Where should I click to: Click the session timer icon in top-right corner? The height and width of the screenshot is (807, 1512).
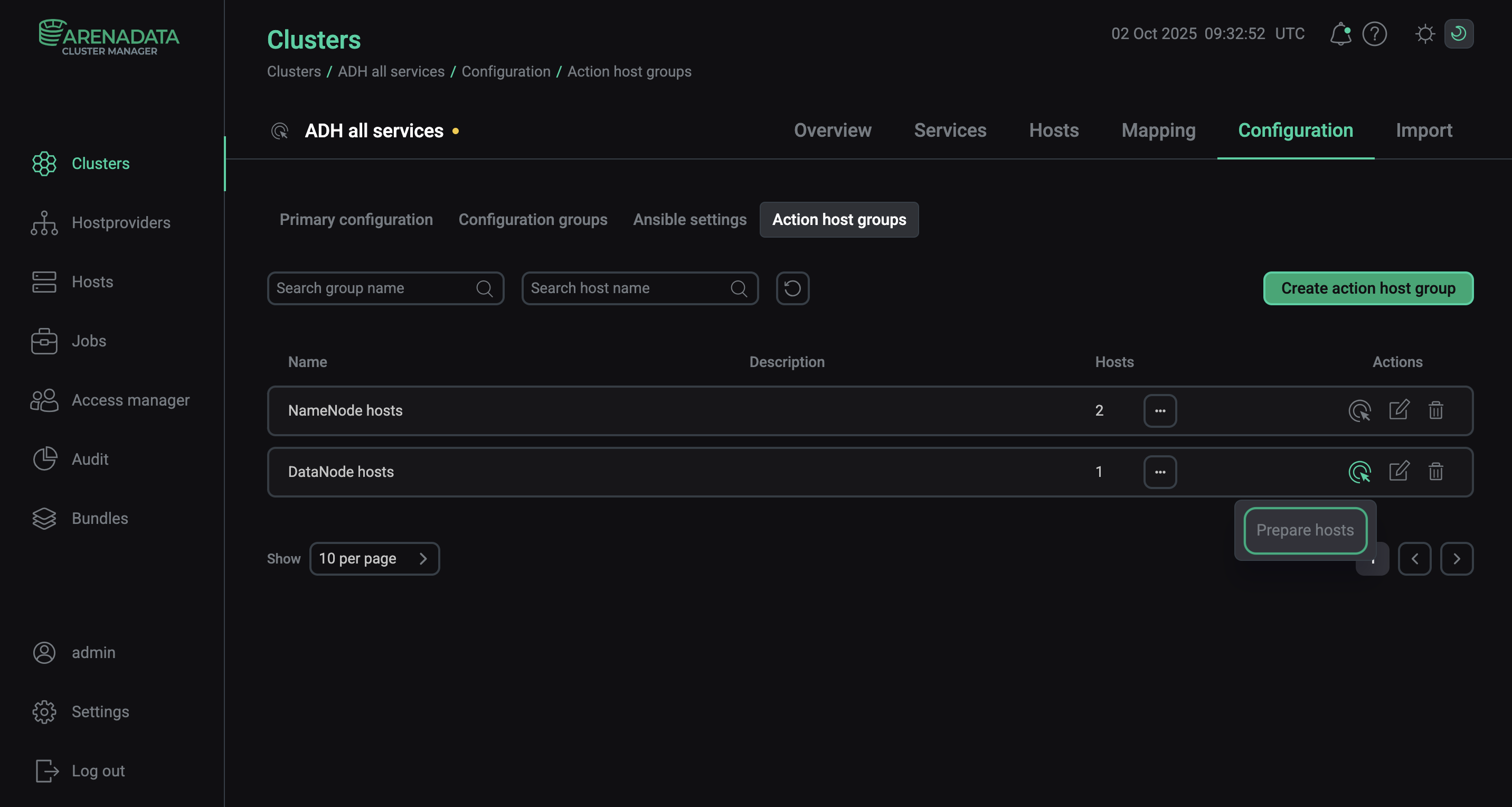click(1460, 34)
